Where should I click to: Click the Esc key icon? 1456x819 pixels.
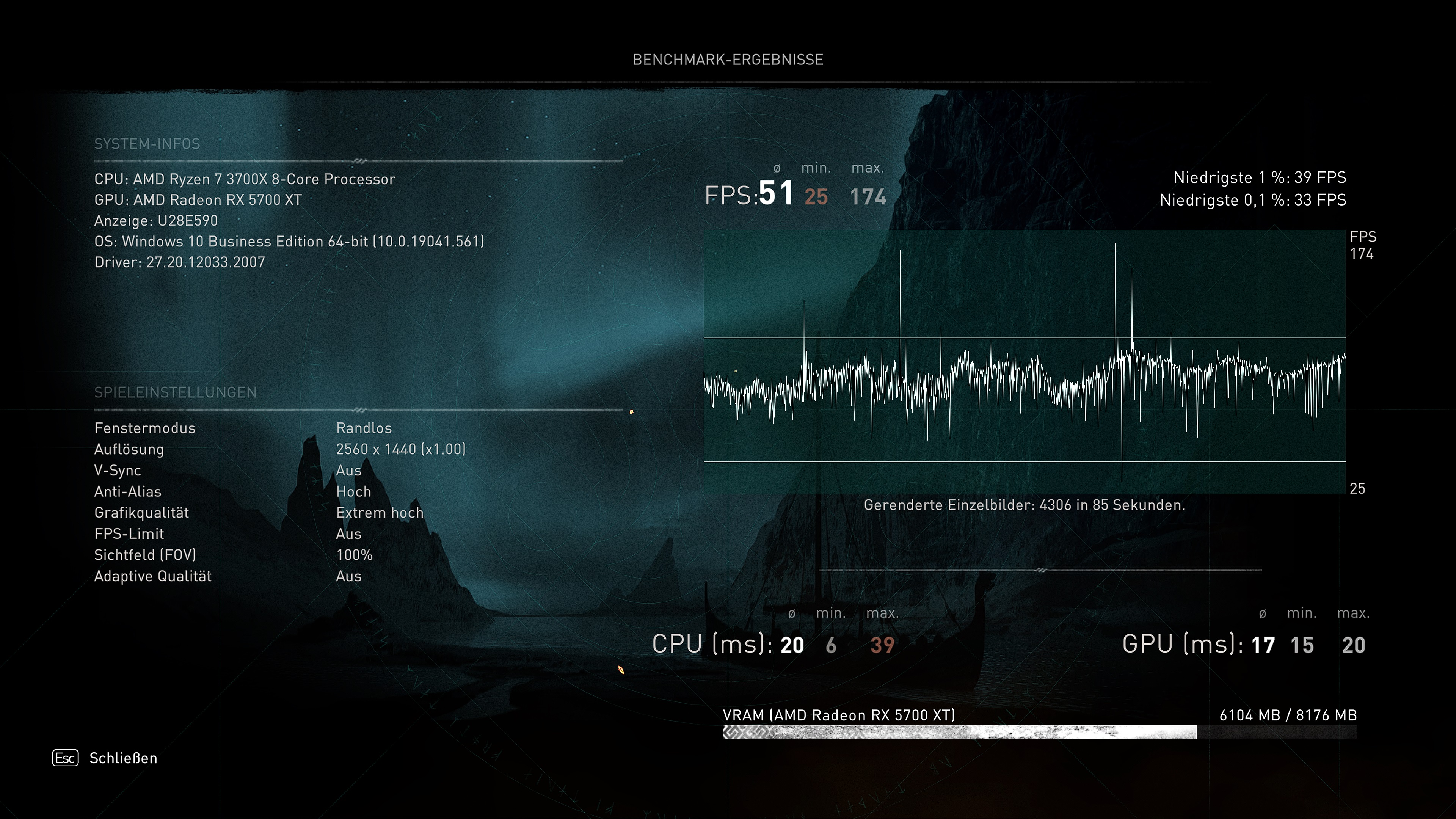pos(66,758)
